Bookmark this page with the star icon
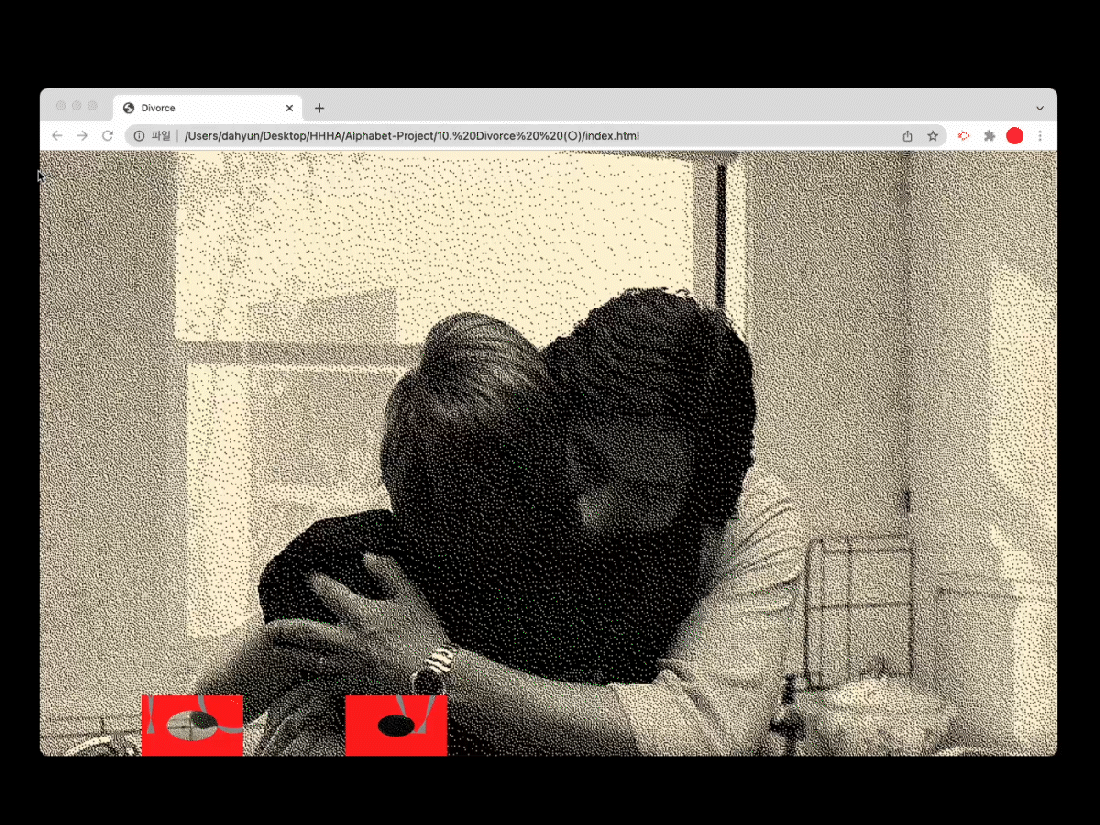Screen dimensions: 1100x825 pyautogui.click(x=932, y=136)
